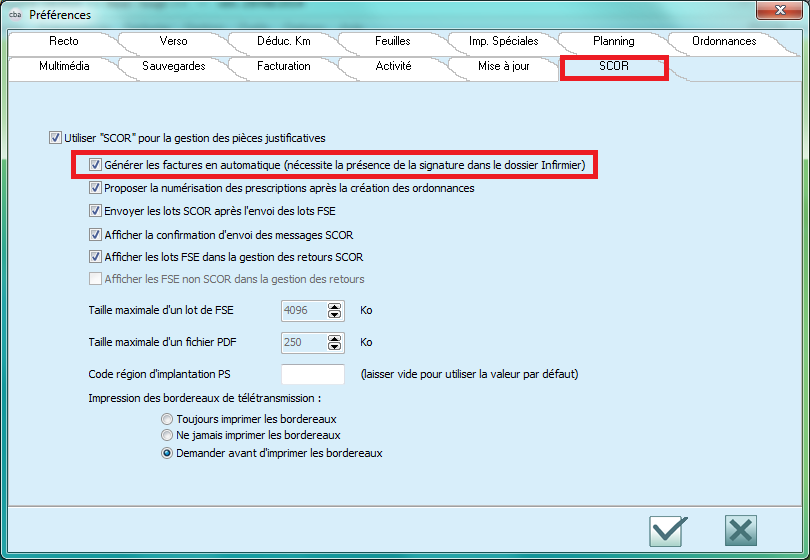Switch to the Multimédia tab

coord(64,66)
